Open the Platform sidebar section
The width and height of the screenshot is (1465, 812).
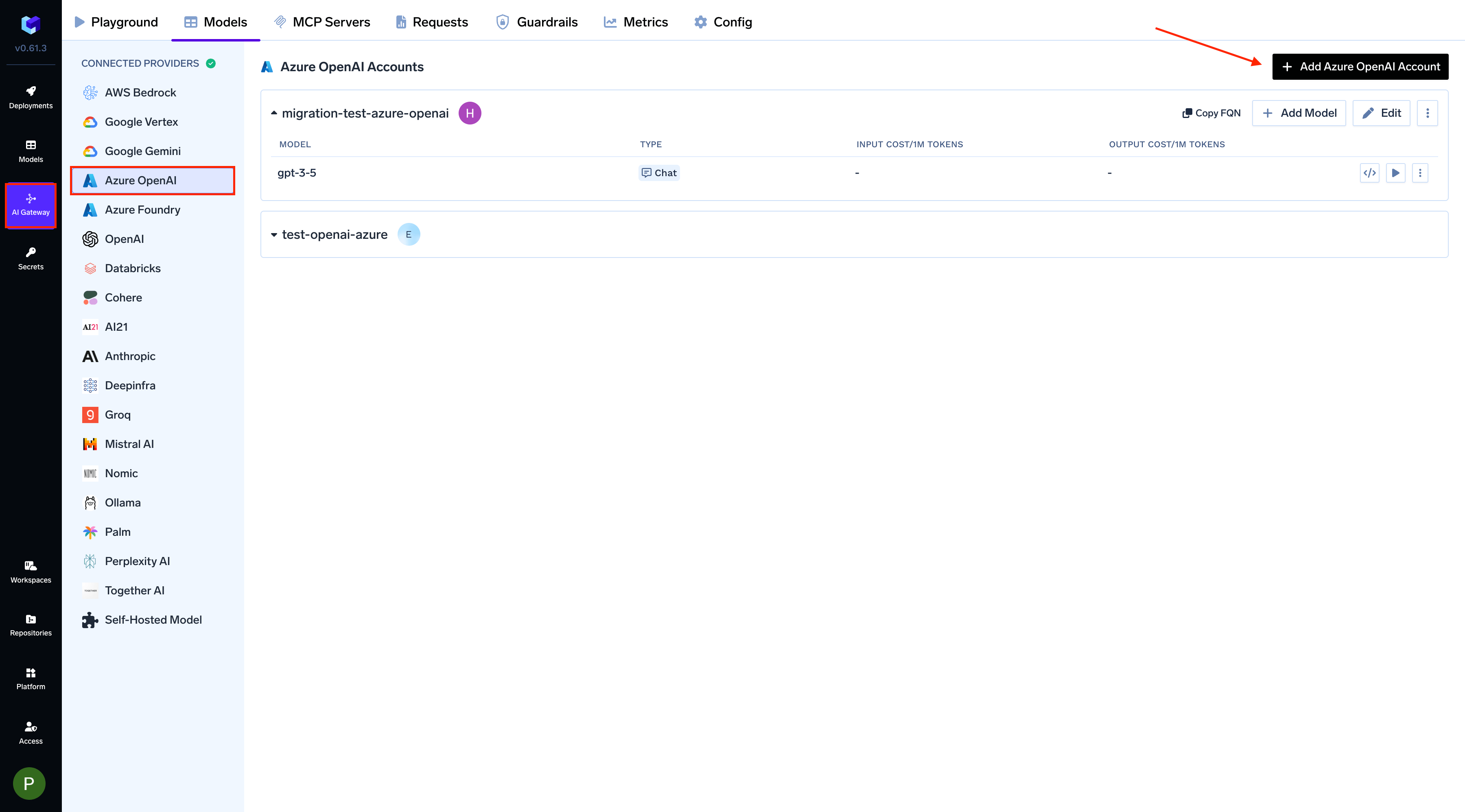click(x=31, y=679)
